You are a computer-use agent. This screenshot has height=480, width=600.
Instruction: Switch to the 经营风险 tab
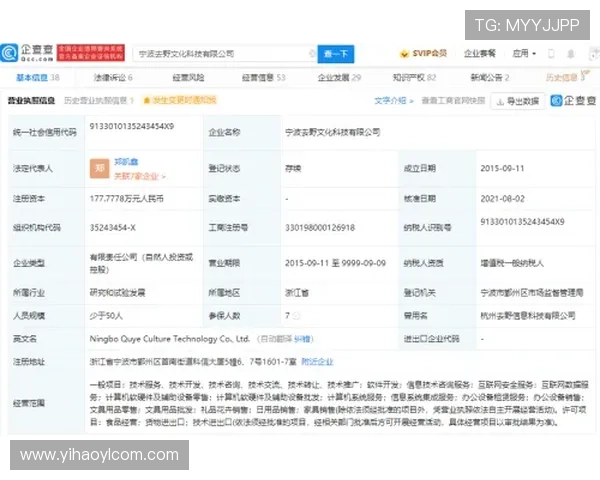[x=188, y=78]
